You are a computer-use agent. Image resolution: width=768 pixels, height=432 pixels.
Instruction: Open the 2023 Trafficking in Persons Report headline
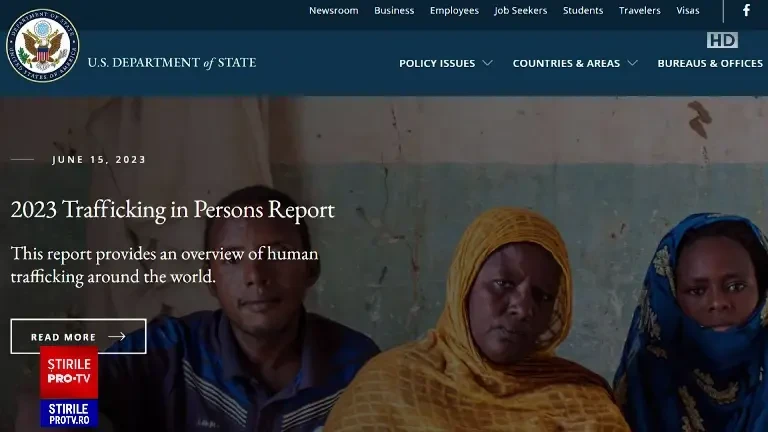click(x=172, y=210)
